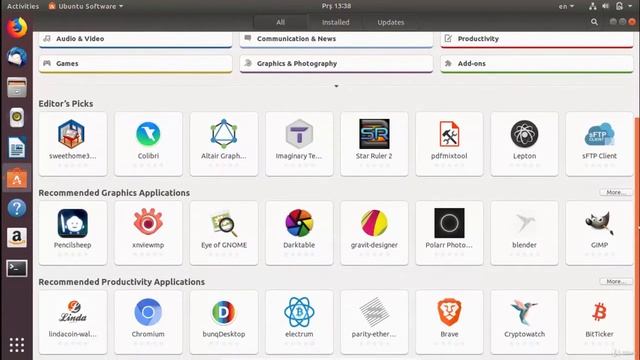Open Rhythmbox from the dock
The image size is (640, 360).
point(17,118)
